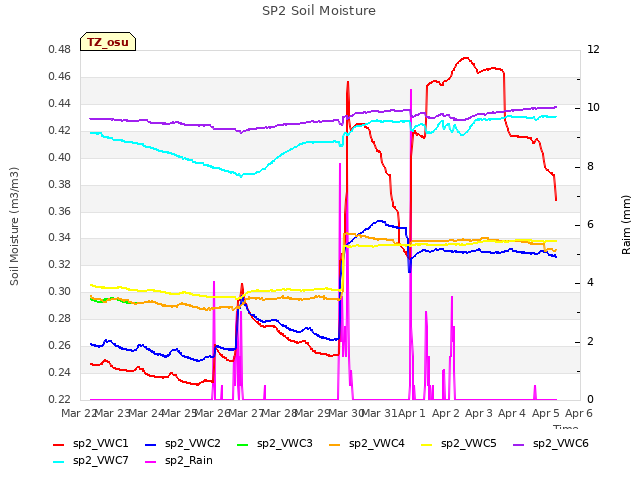
Task: Click the 0.38 left axis tick label
Action: 60,184
